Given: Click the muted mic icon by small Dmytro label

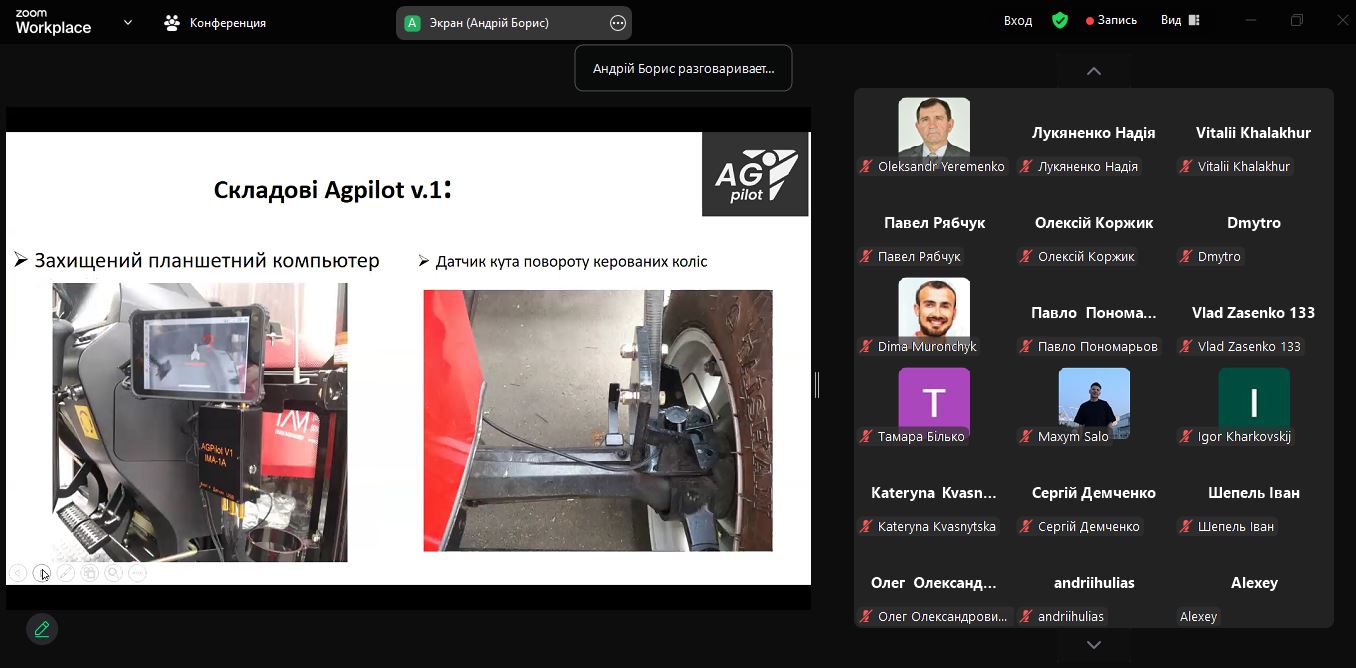Looking at the screenshot, I should pos(1186,257).
